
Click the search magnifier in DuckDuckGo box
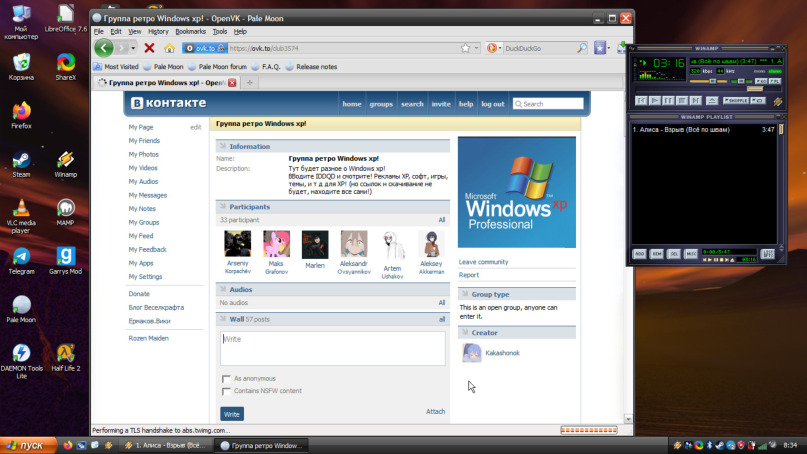pos(582,48)
